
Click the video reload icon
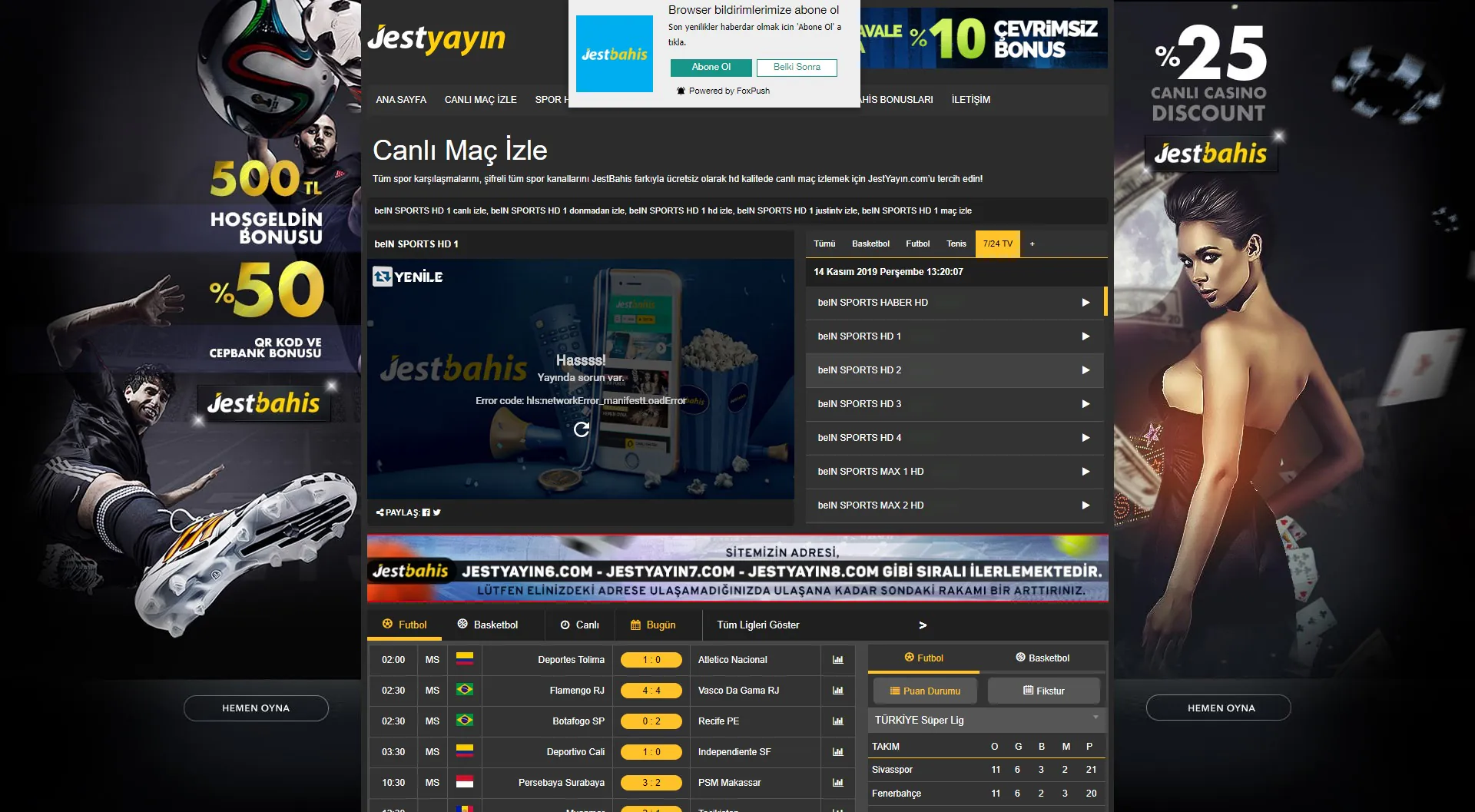(582, 429)
